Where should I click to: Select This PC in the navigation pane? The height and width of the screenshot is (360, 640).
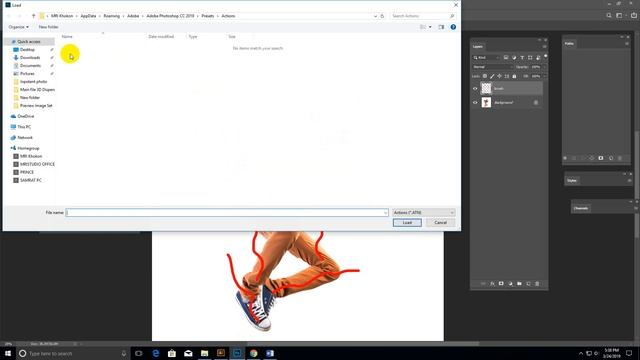[x=24, y=127]
